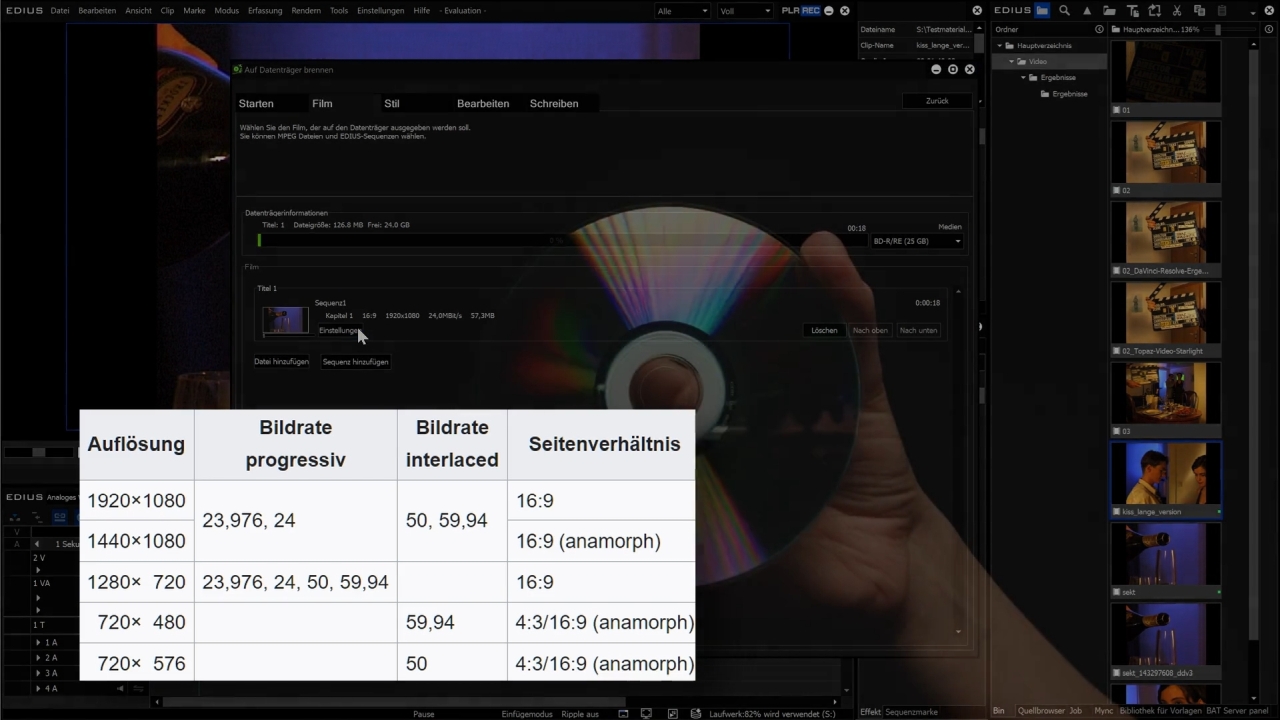This screenshot has height=720, width=1280.
Task: Collapse folder pane via Ordner arrow icon
Action: tap(1100, 30)
